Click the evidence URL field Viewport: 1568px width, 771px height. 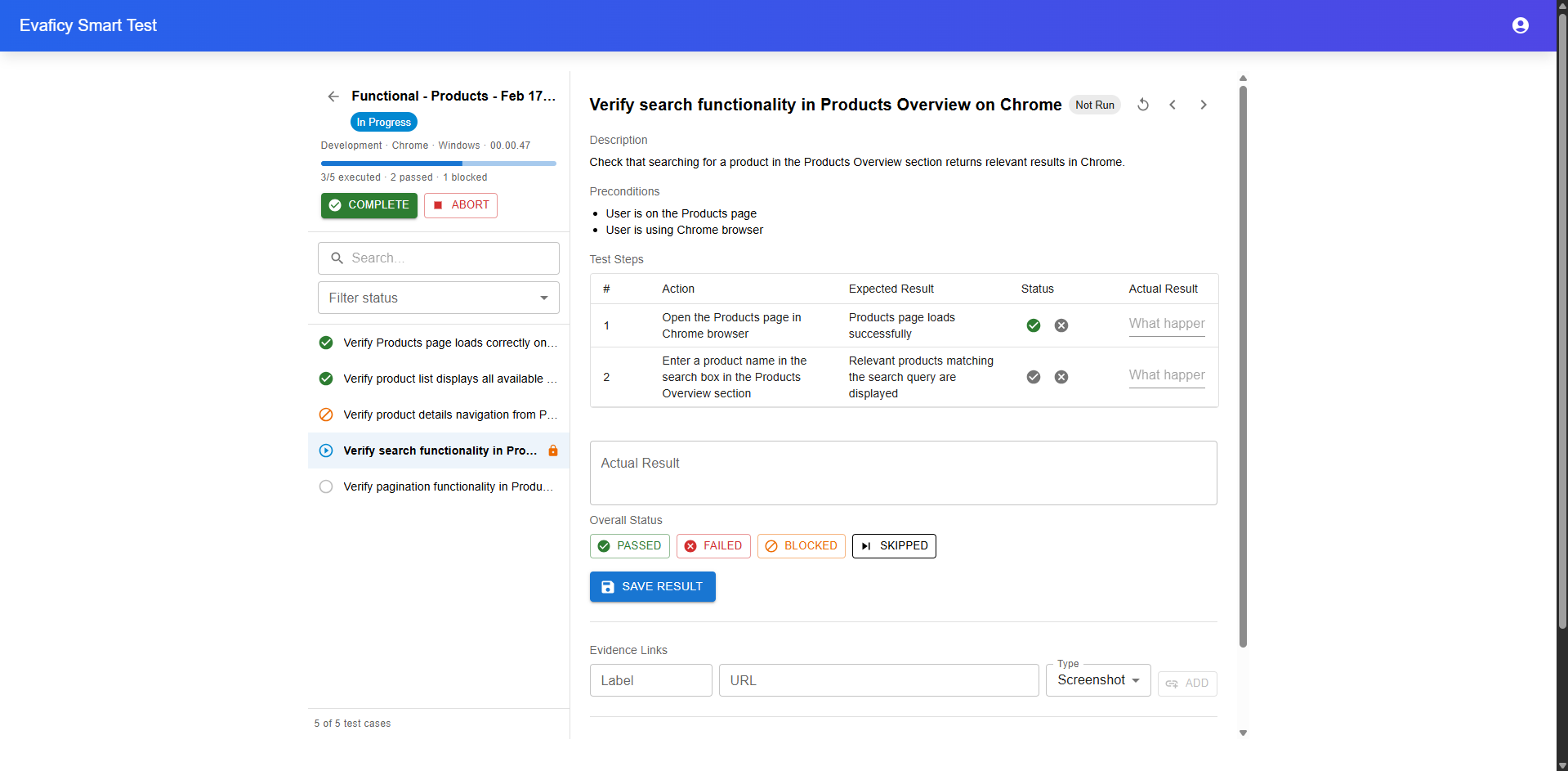coord(879,680)
